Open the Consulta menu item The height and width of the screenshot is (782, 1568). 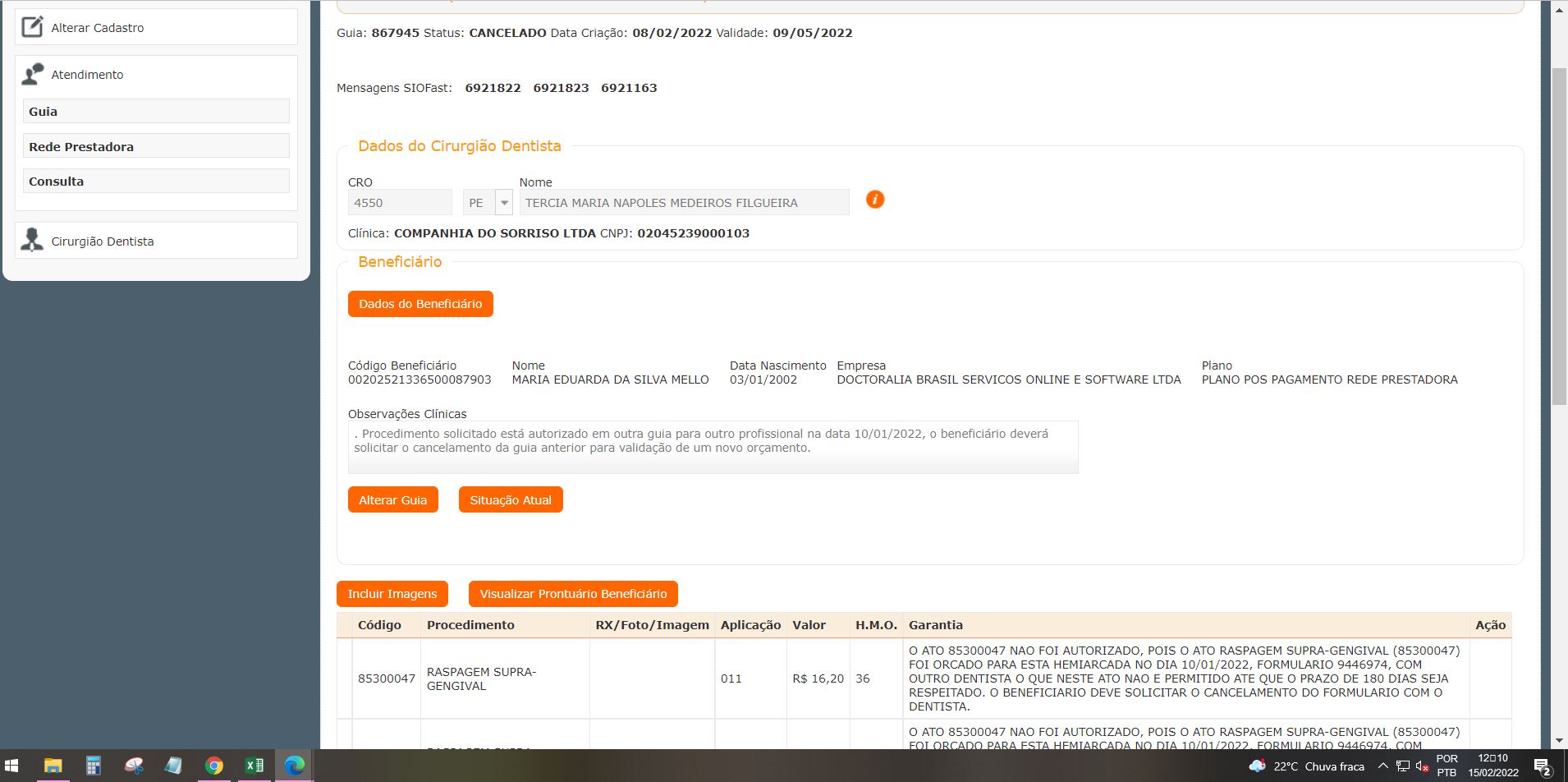pos(156,181)
